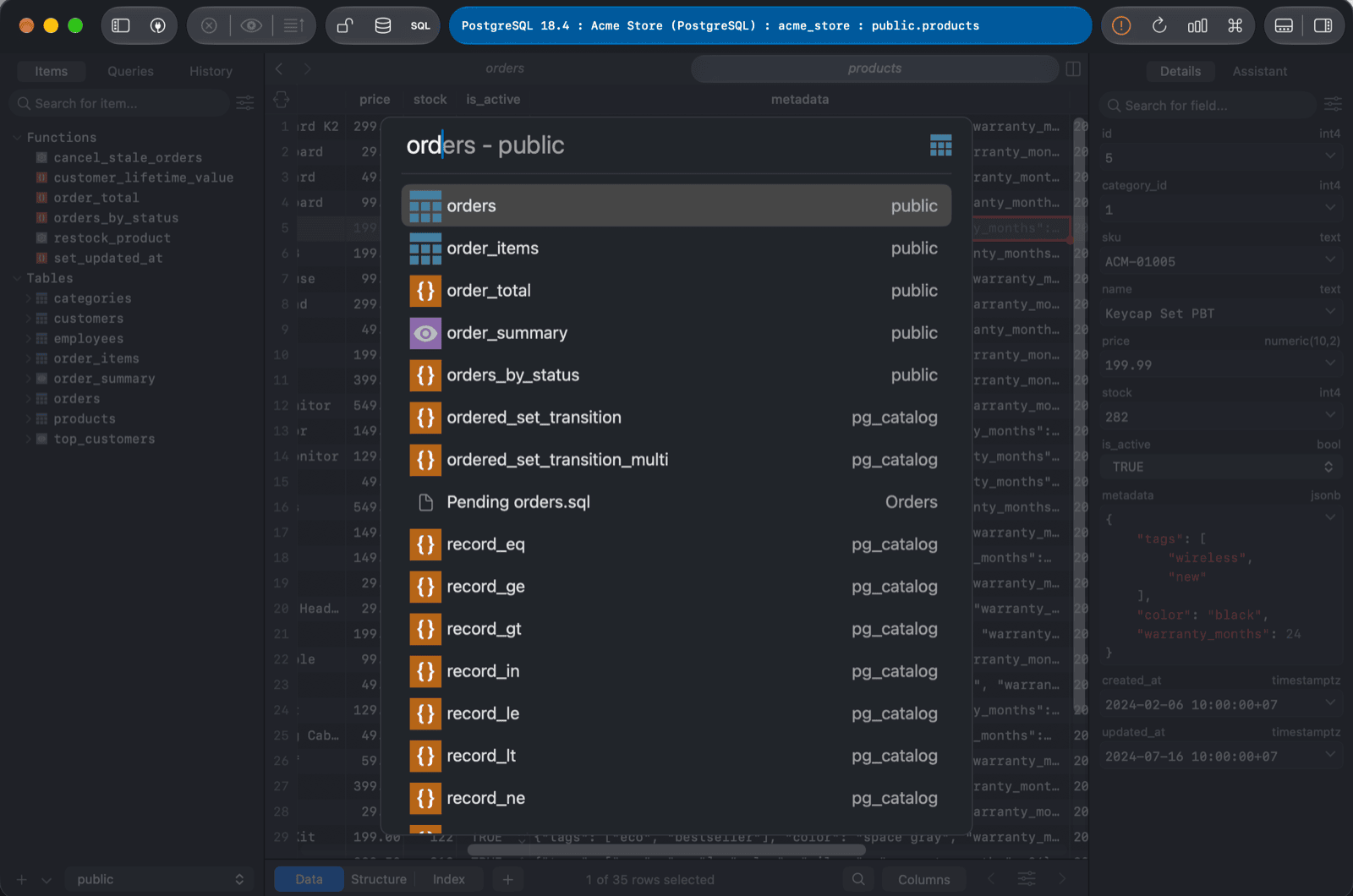This screenshot has height=896, width=1353.
Task: Toggle the right sidebar panel icon
Action: [x=1323, y=25]
